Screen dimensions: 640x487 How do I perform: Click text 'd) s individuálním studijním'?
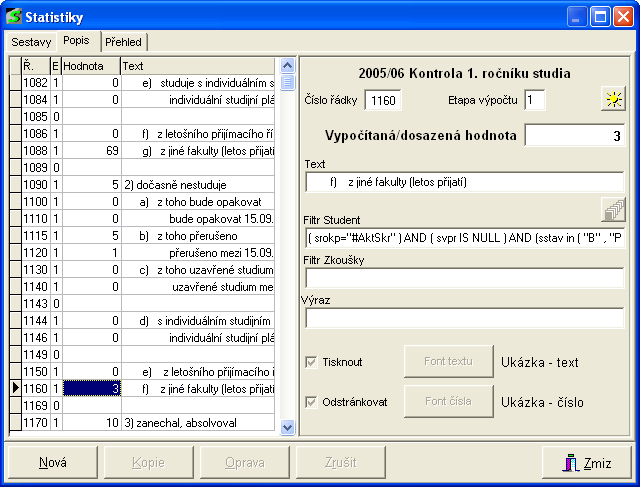(205, 321)
